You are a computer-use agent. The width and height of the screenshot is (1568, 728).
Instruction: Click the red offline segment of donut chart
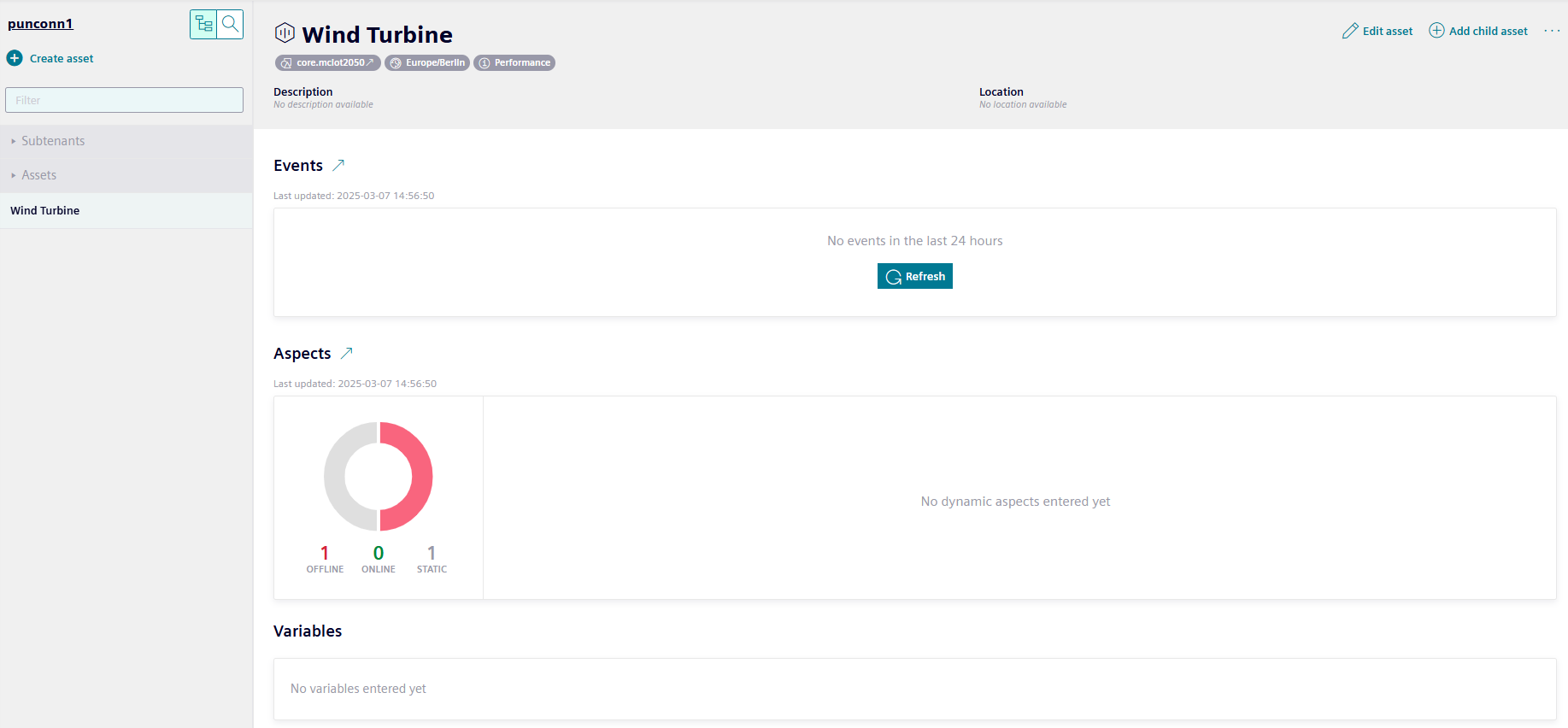point(420,476)
